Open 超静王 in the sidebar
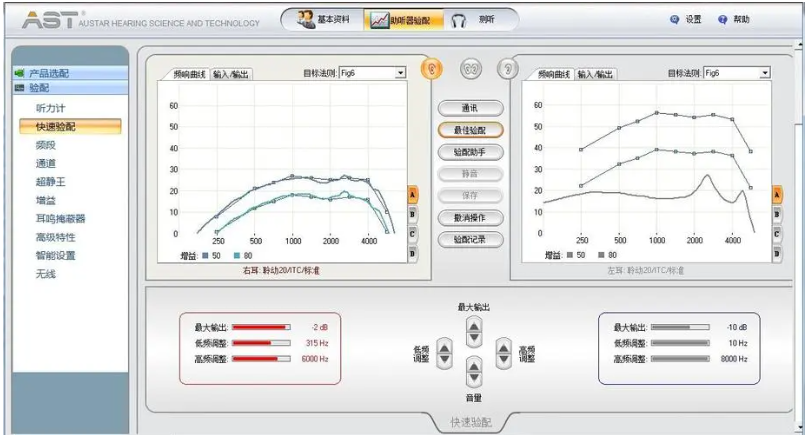Screen dimensions: 806x435 pos(50,182)
